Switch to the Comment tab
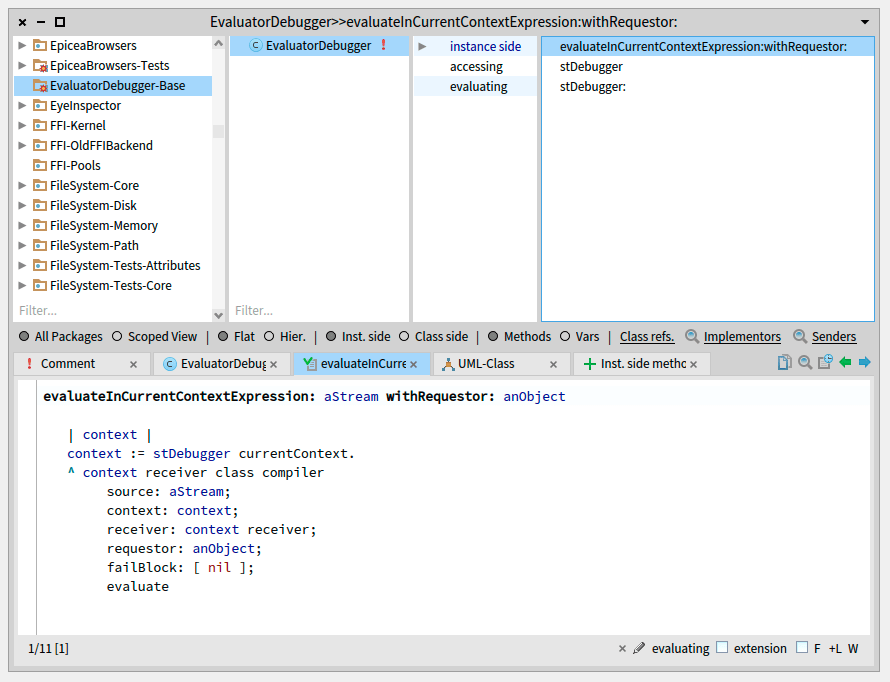Image resolution: width=890 pixels, height=682 pixels. [68, 364]
